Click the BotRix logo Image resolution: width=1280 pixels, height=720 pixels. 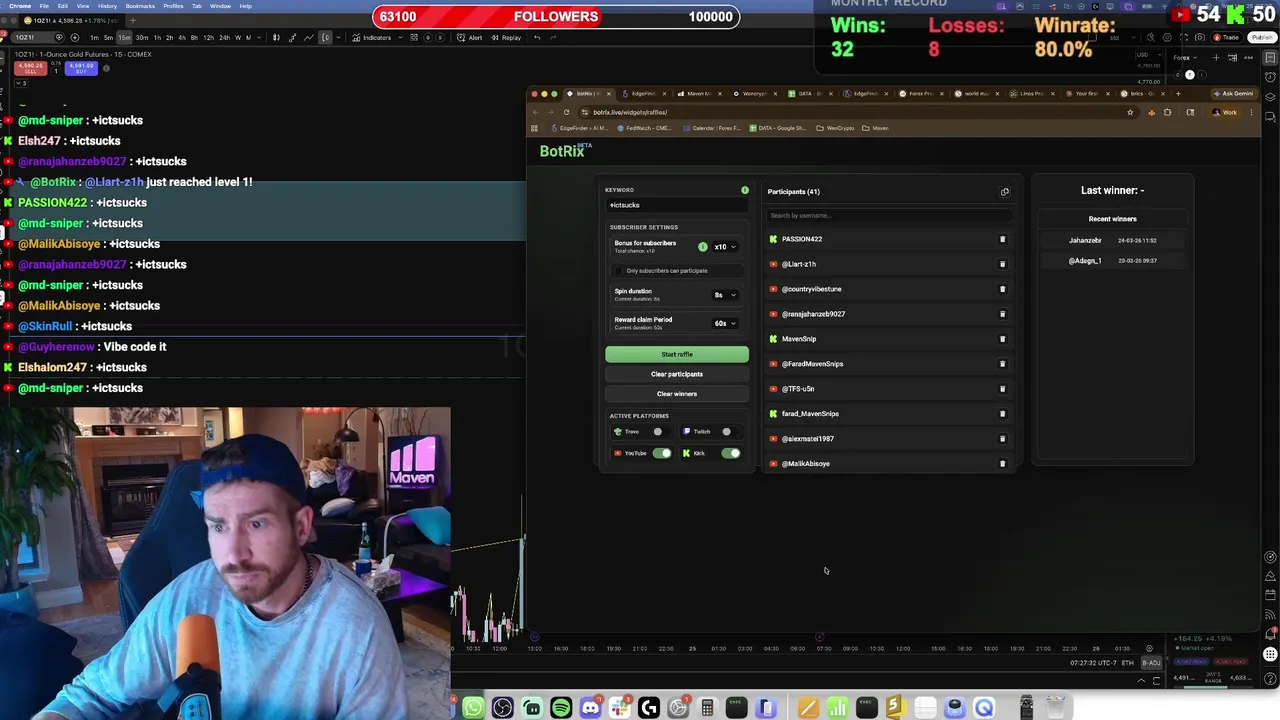coord(565,151)
